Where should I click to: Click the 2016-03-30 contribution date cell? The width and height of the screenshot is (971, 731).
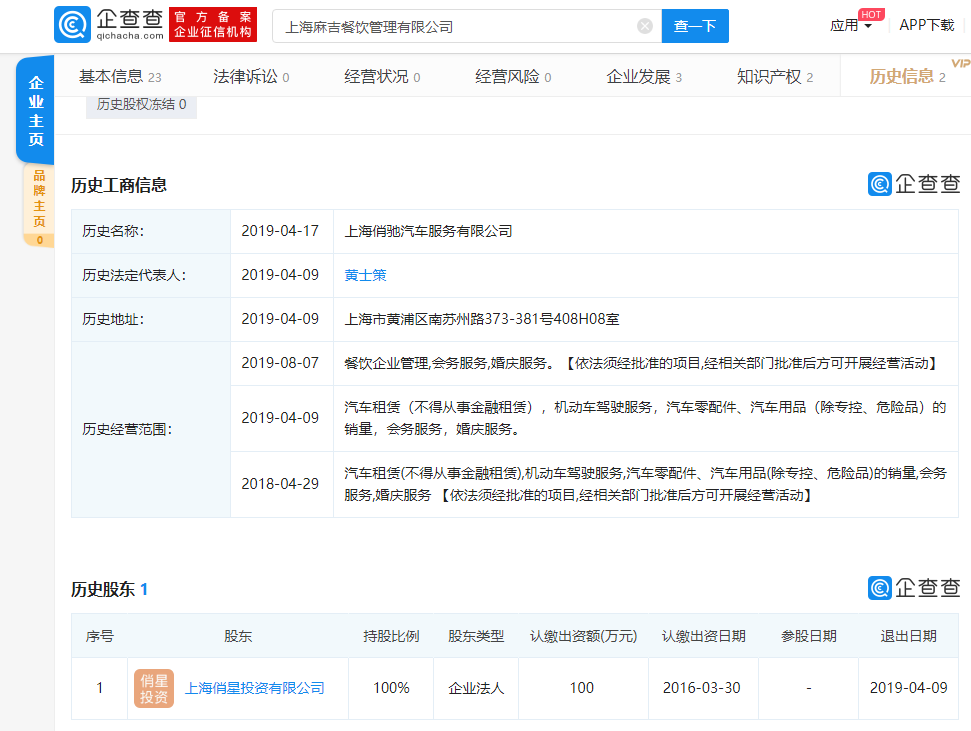(x=702, y=688)
